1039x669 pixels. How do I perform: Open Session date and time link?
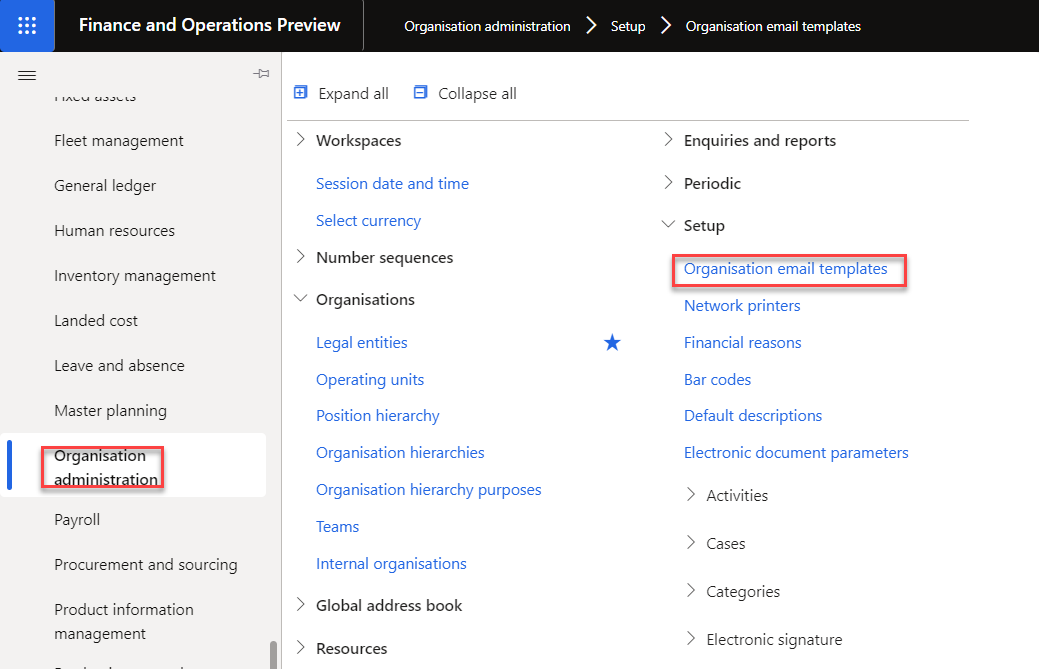coord(392,183)
